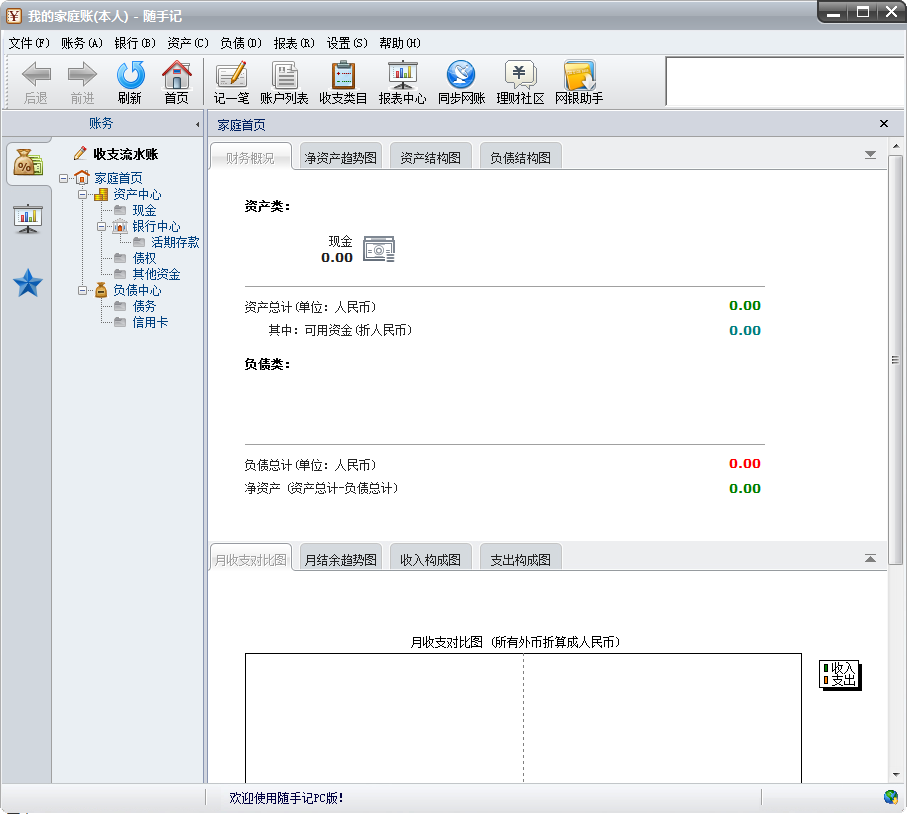
Task: Select the blue star favorites sidebar icon
Action: click(x=27, y=283)
